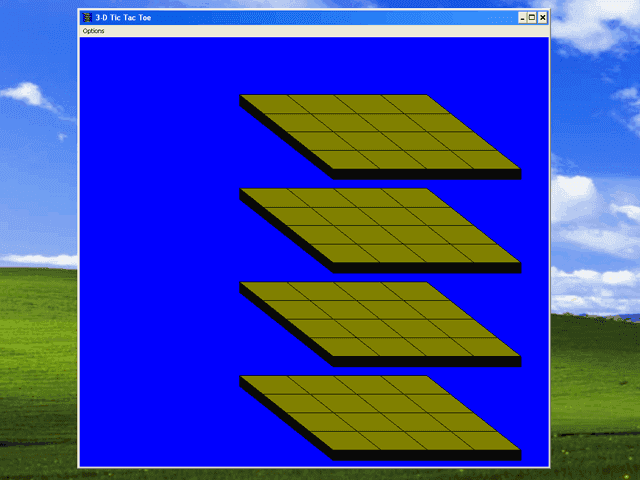Mark front-right corner cell of top board
The image size is (640, 480).
(x=486, y=160)
